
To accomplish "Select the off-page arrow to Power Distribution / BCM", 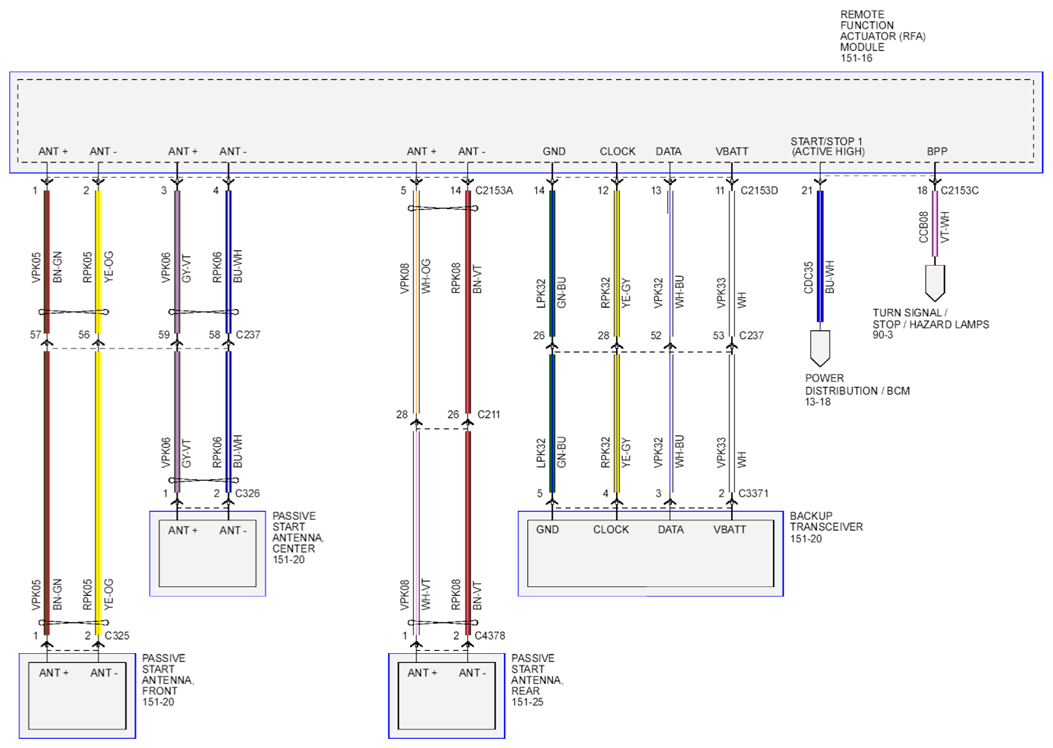I will tap(820, 348).
